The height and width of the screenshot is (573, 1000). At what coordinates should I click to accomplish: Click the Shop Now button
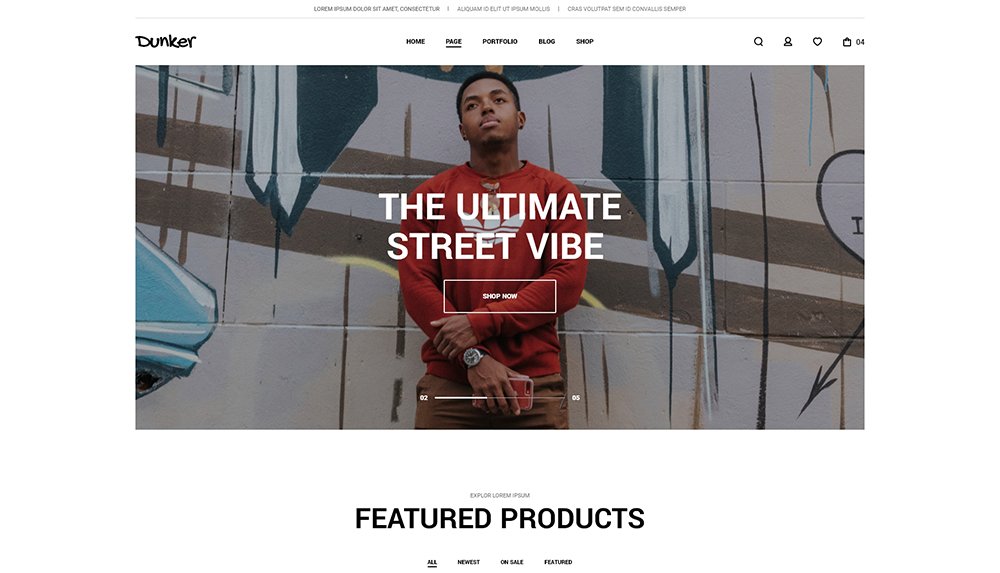tap(499, 296)
